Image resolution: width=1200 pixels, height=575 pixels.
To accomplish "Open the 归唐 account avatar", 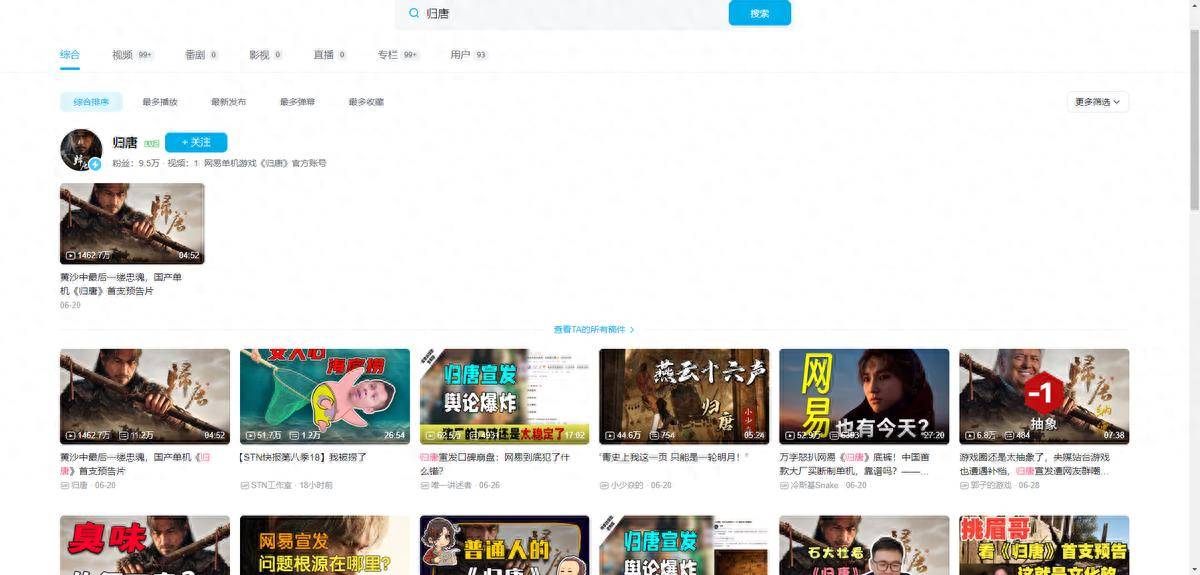I will pos(81,149).
